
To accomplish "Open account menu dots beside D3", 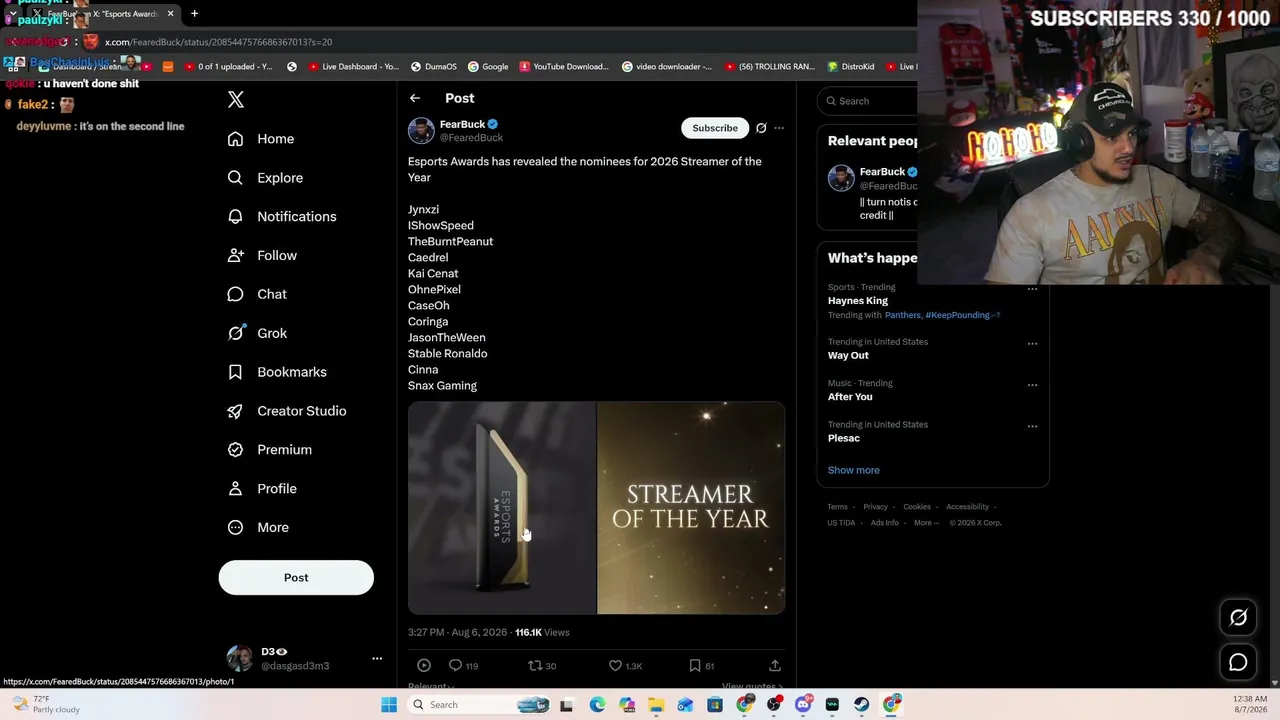I will tap(377, 658).
